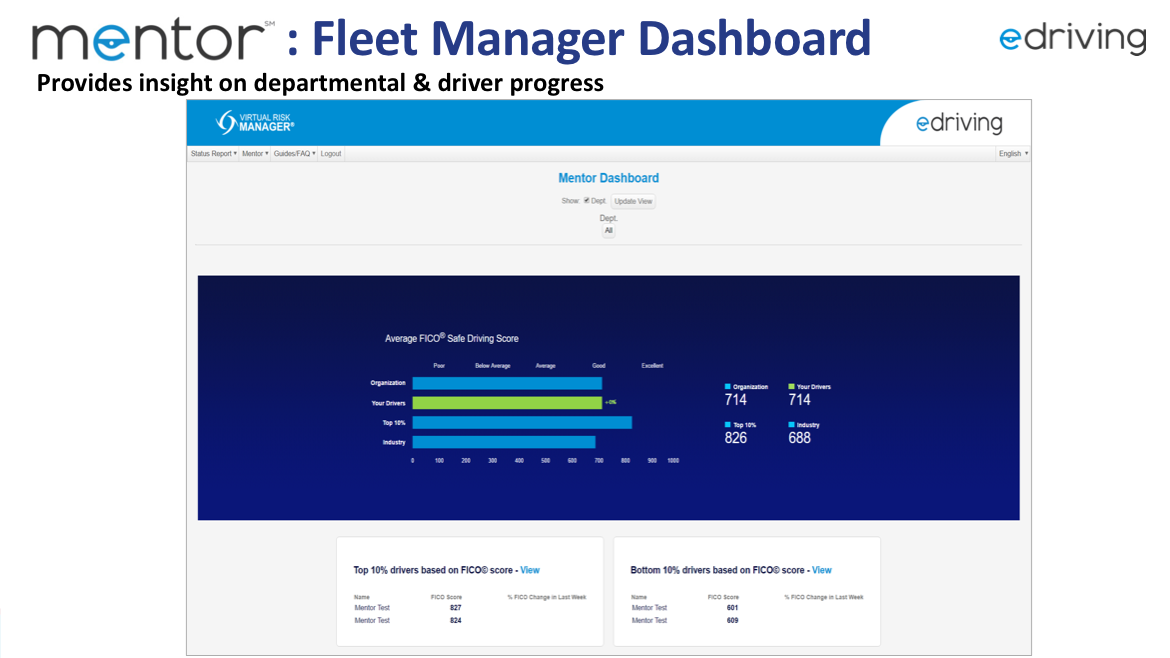Click the Virtual Risk Manager logo
1170x658 pixels.
255,122
